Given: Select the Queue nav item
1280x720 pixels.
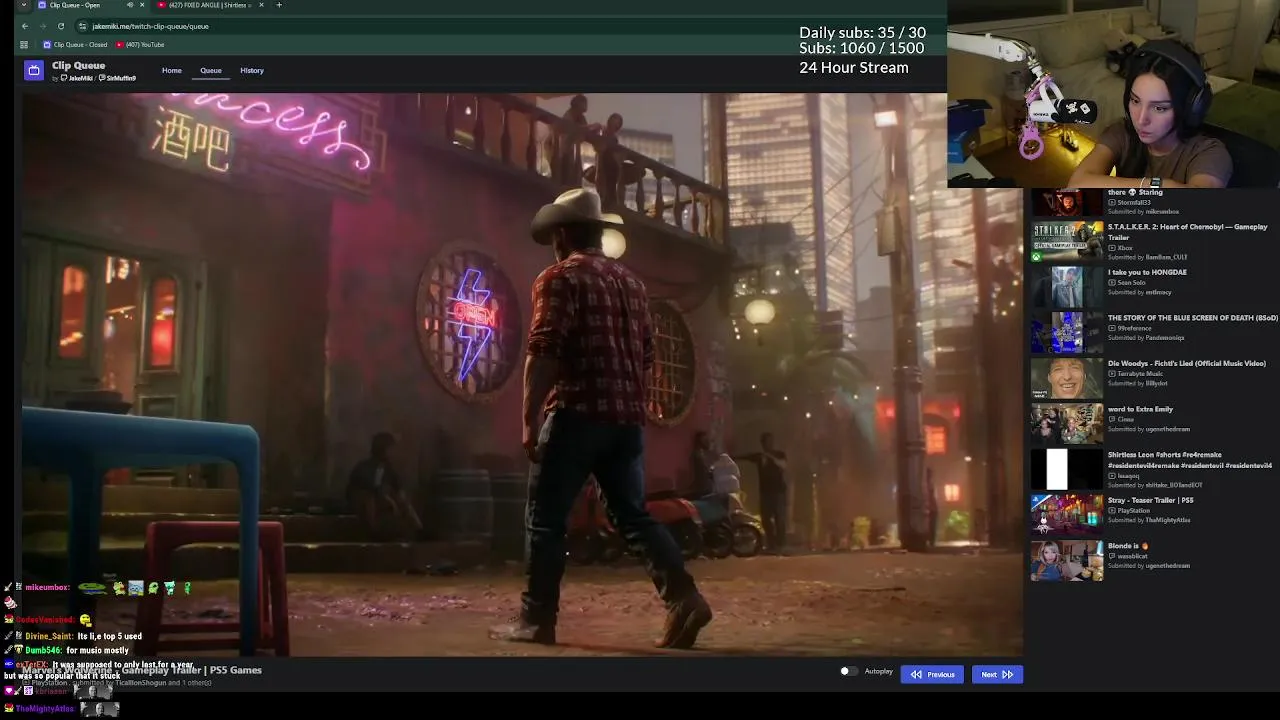Looking at the screenshot, I should [x=210, y=70].
